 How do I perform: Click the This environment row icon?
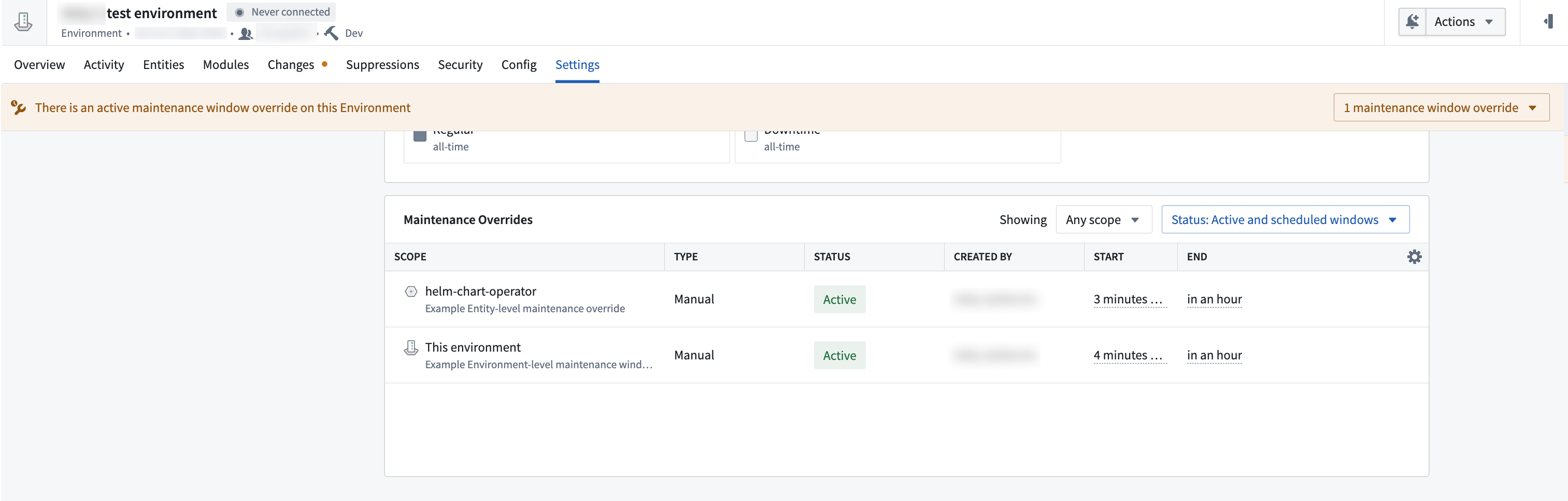coord(411,347)
